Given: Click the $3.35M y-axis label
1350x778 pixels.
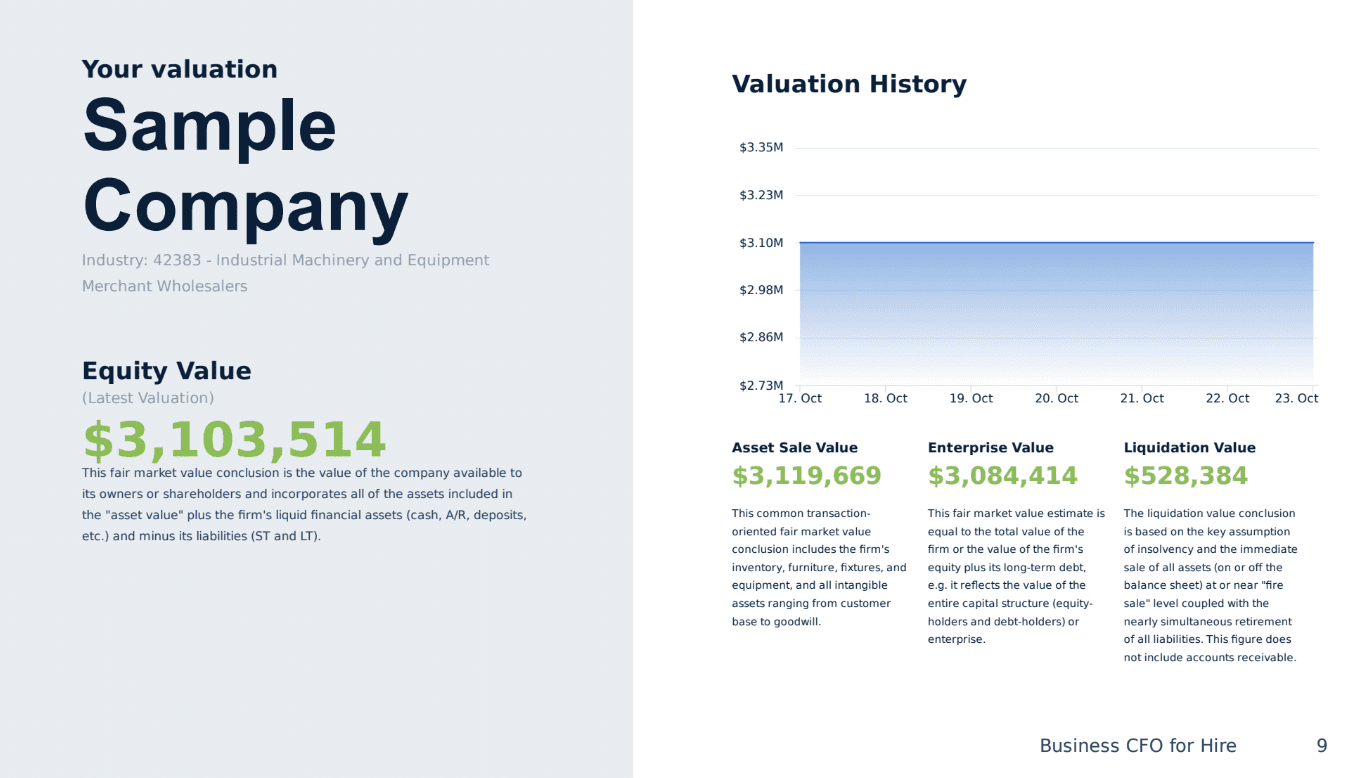Looking at the screenshot, I should pyautogui.click(x=761, y=148).
